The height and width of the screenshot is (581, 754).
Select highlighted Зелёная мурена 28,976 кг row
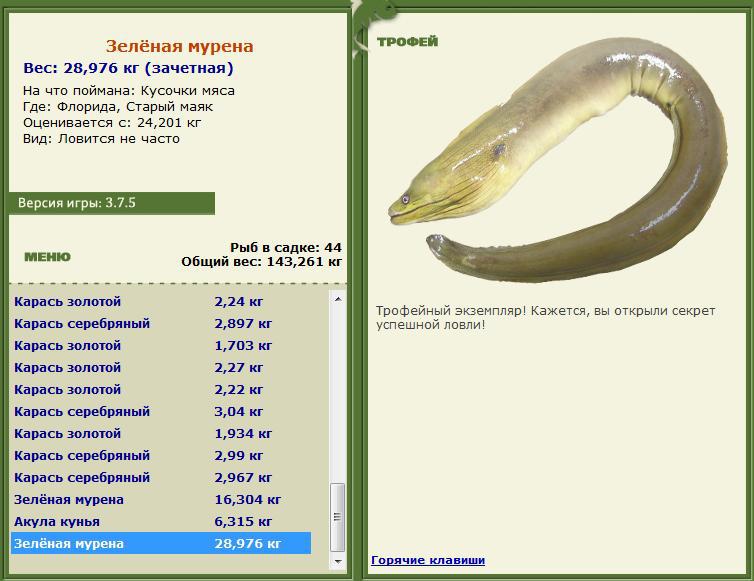161,543
